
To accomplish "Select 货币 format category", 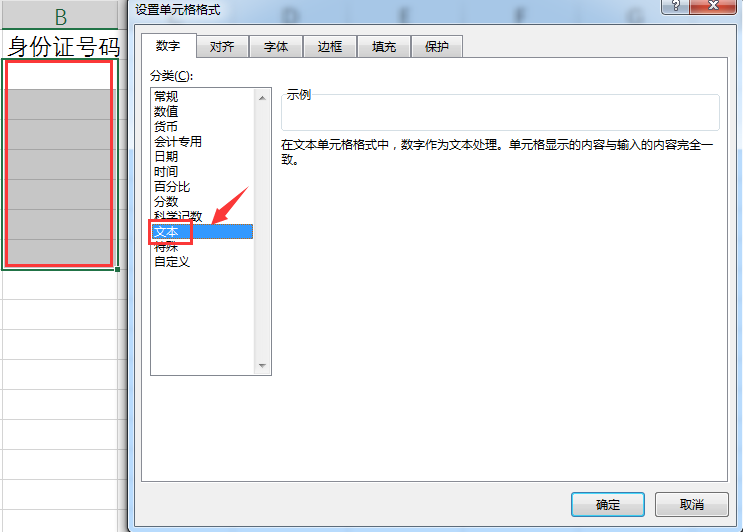I will point(166,126).
